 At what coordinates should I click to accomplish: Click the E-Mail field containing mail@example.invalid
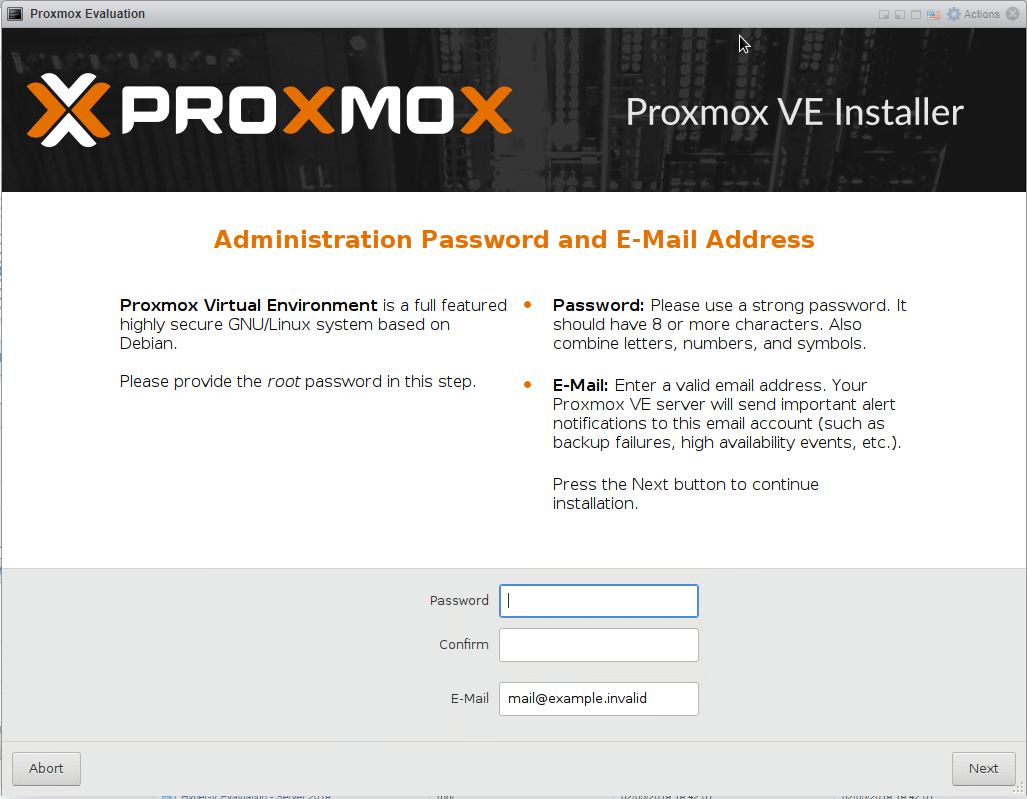coord(599,699)
